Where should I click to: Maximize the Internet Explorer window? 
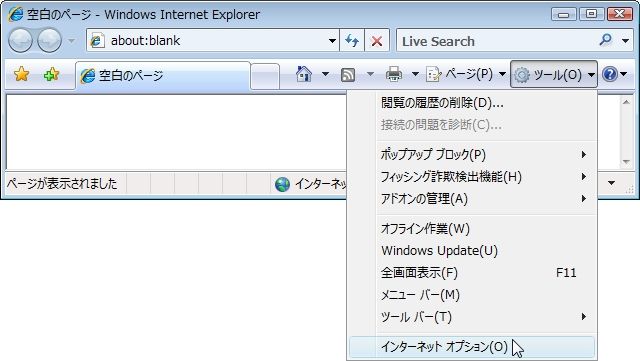591,14
